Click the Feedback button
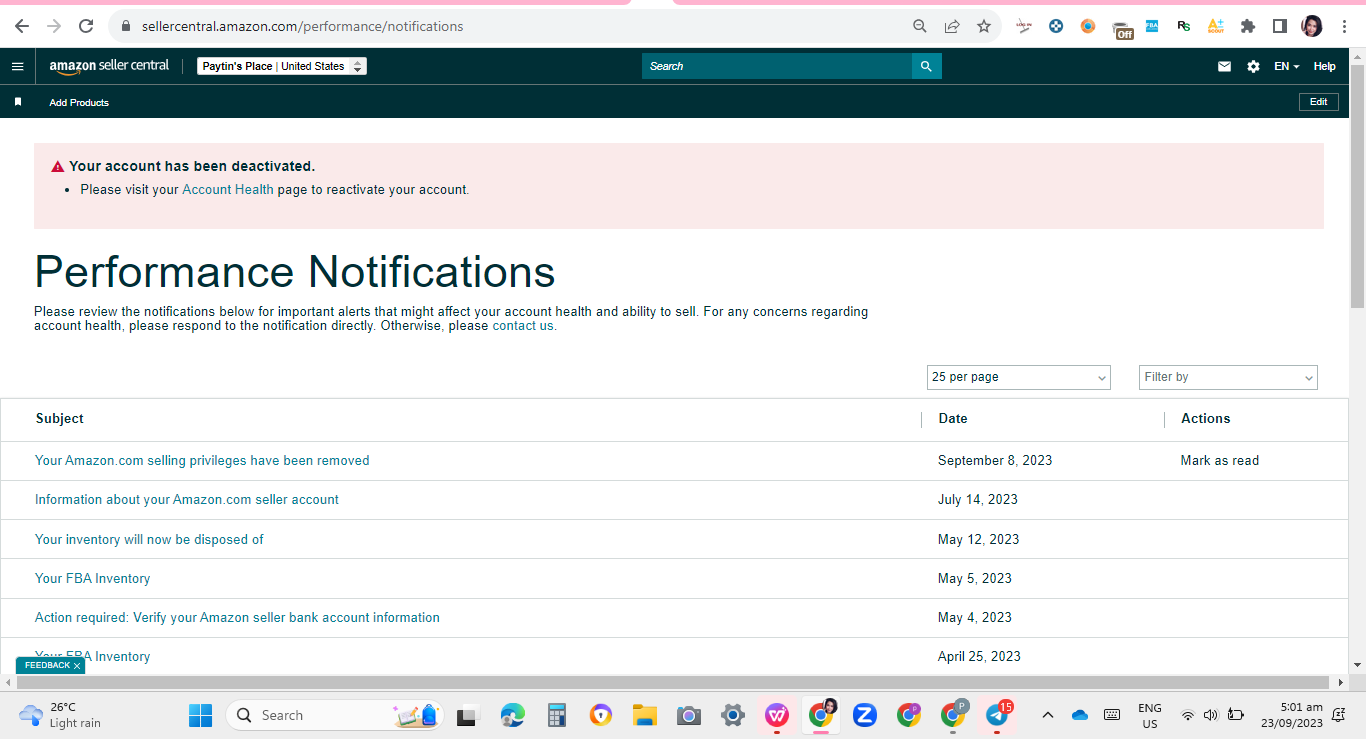This screenshot has height=739, width=1366. point(47,665)
